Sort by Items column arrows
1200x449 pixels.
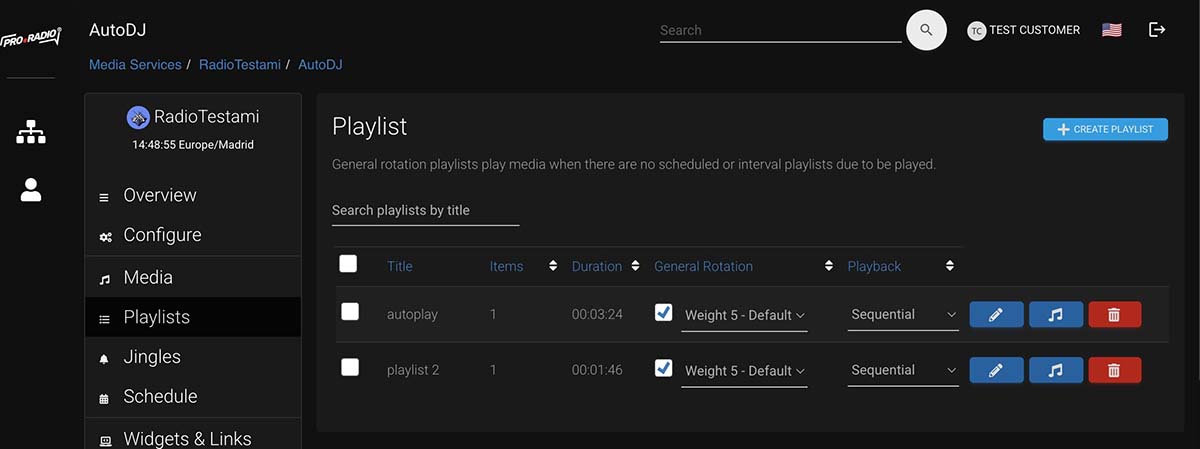[553, 266]
